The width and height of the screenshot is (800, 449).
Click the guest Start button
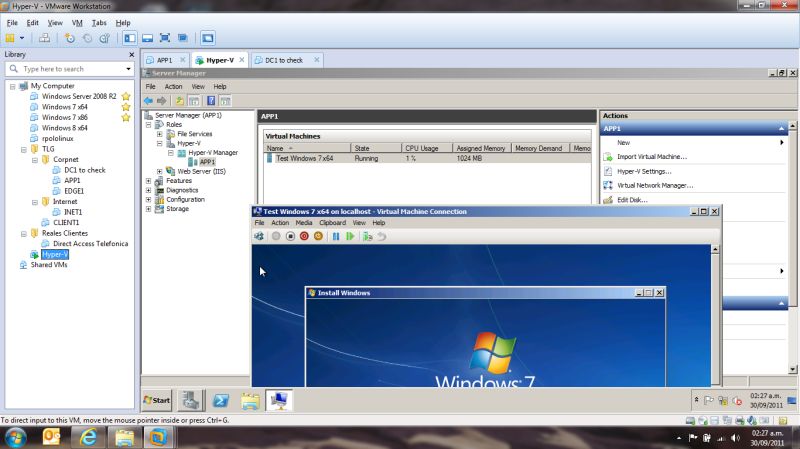tap(157, 401)
